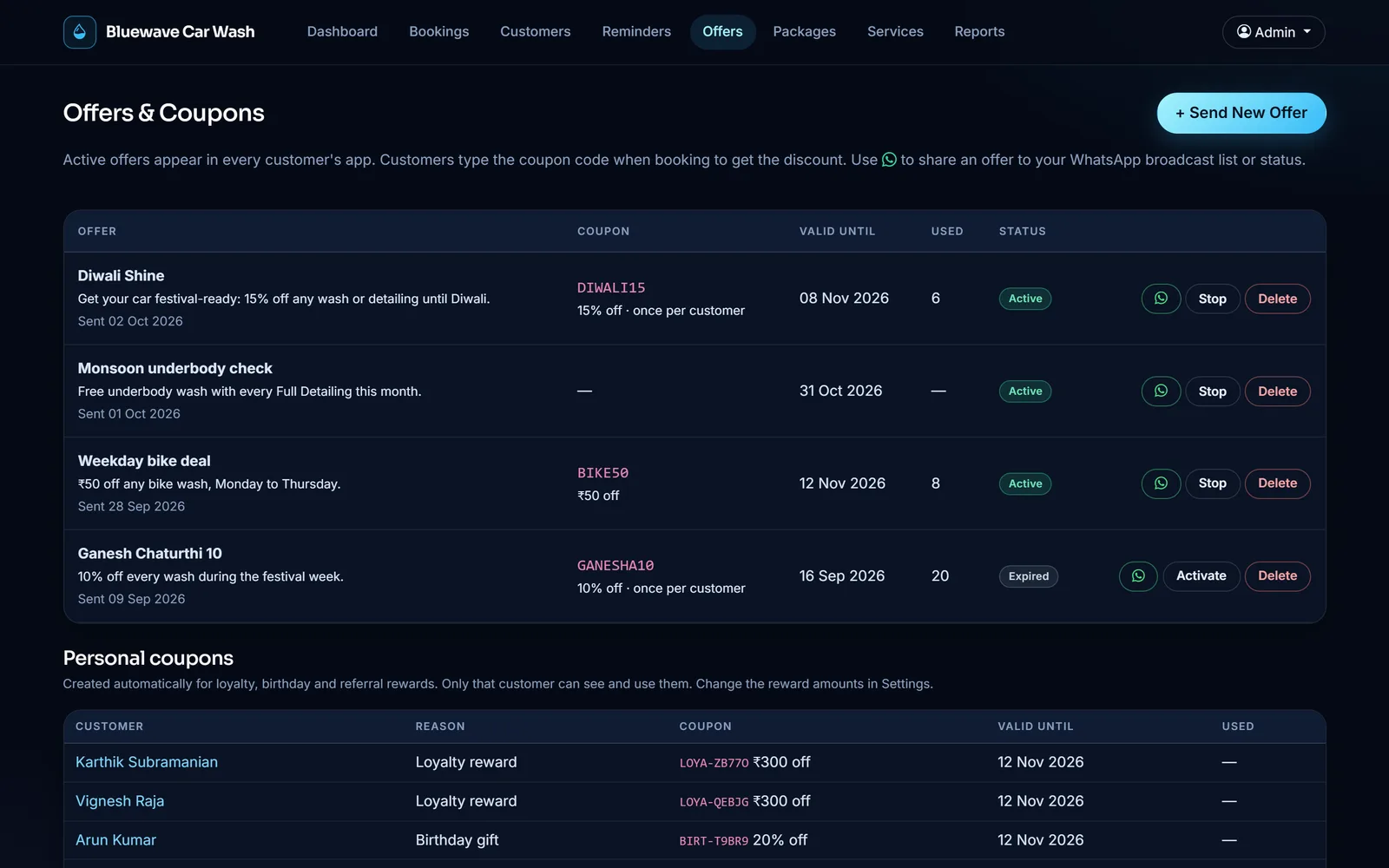Stop the Diwali Shine offer

(1213, 299)
